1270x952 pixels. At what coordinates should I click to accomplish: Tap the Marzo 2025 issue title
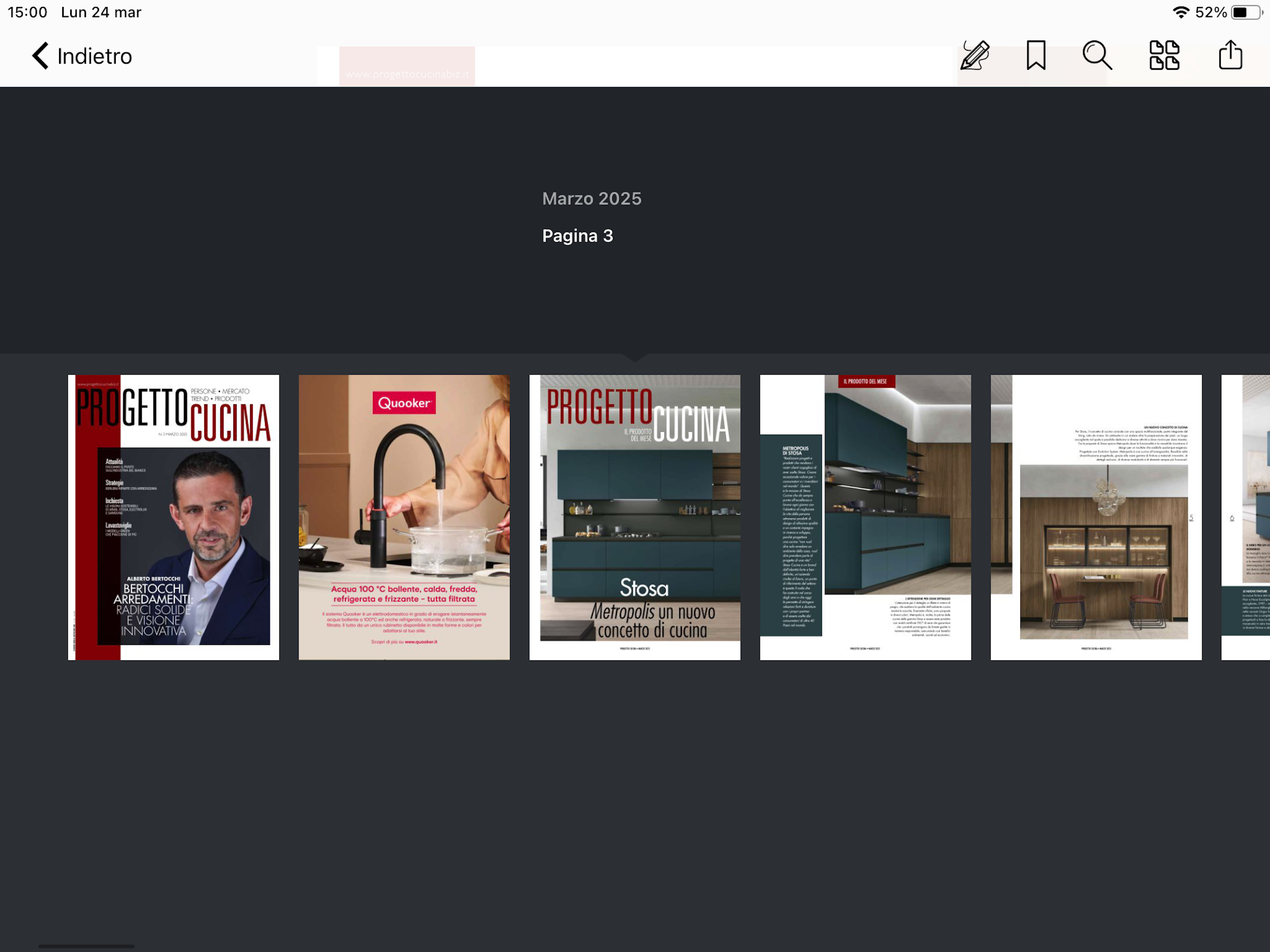(x=591, y=198)
